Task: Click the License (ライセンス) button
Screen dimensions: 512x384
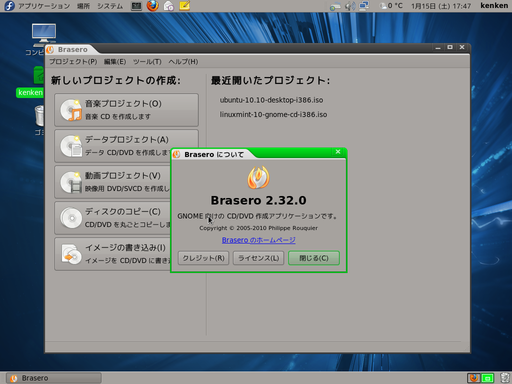Action: tap(258, 258)
